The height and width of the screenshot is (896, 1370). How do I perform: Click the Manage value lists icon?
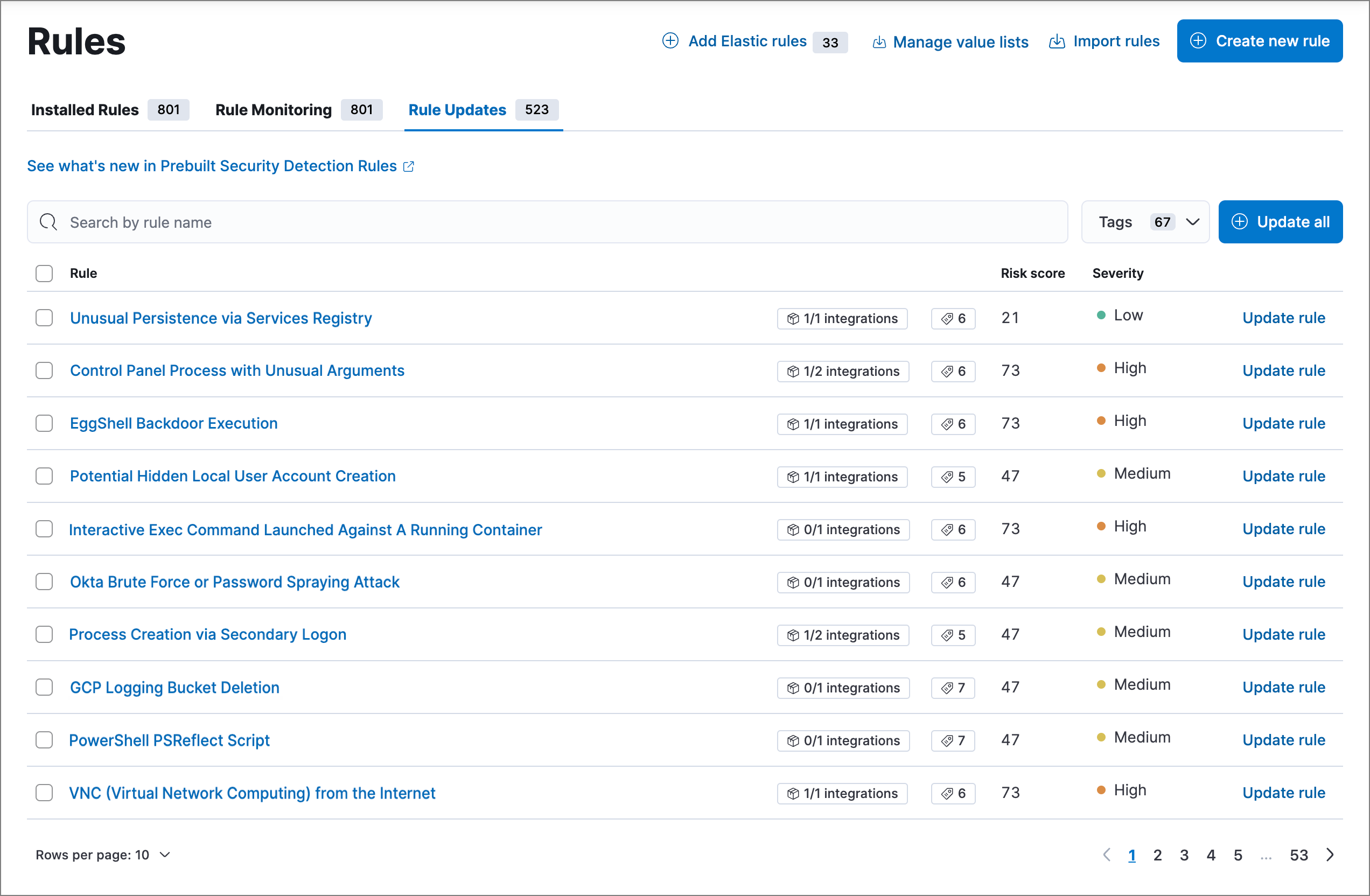coord(878,41)
